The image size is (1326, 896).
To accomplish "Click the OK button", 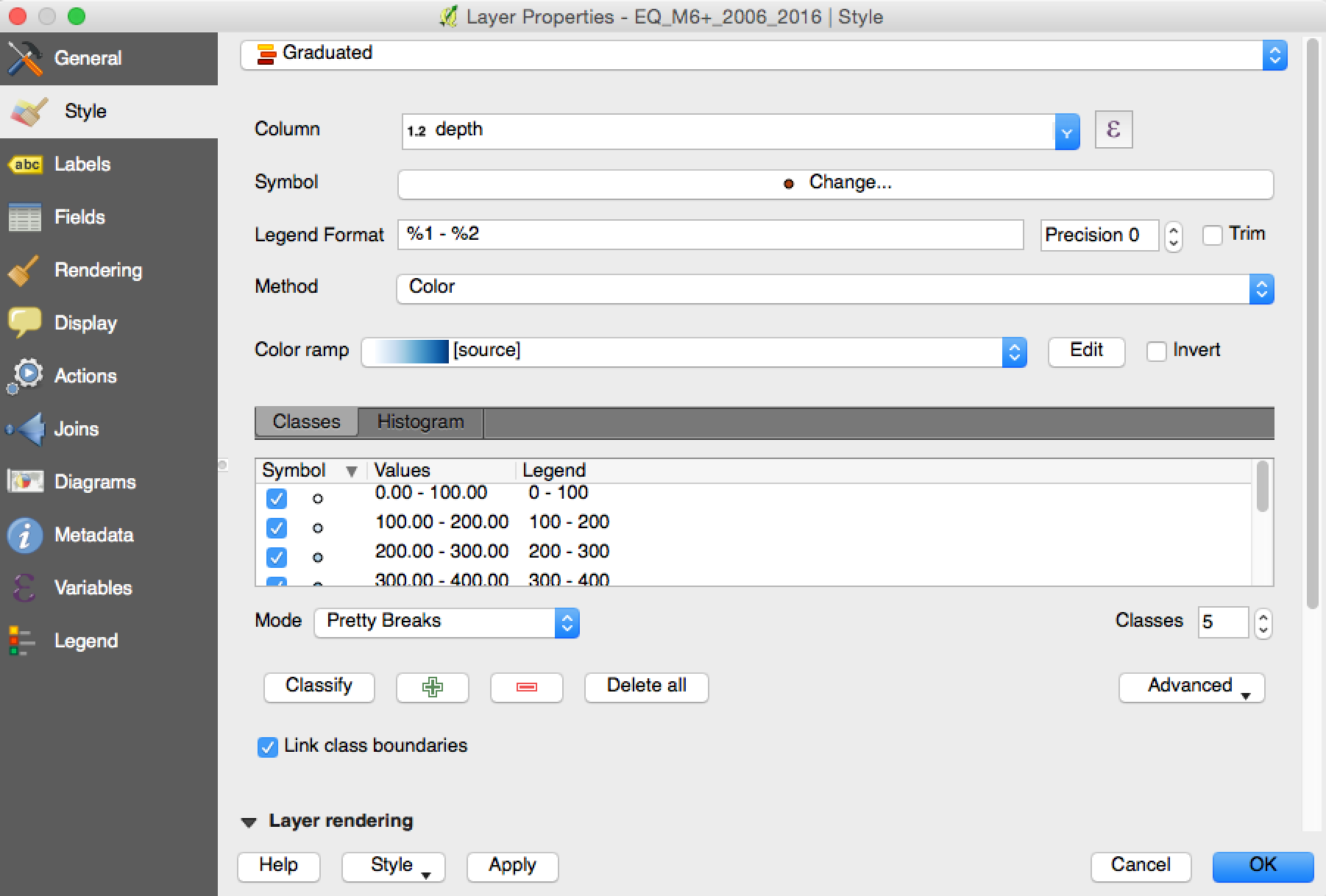I will point(1263,867).
